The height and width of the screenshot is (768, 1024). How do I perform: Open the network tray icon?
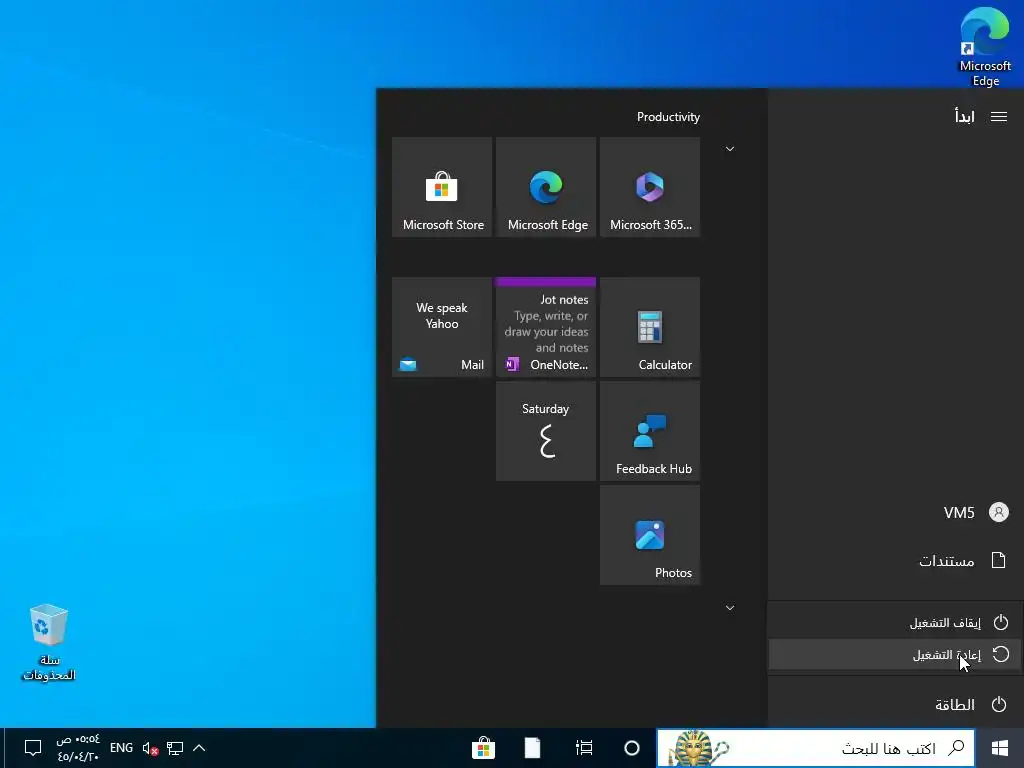coord(174,748)
